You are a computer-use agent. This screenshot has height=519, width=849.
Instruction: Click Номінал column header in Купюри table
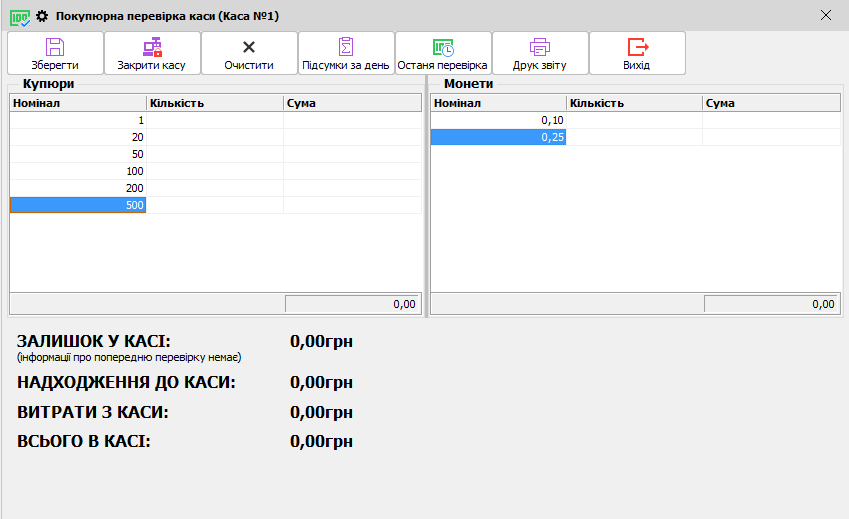tap(78, 103)
